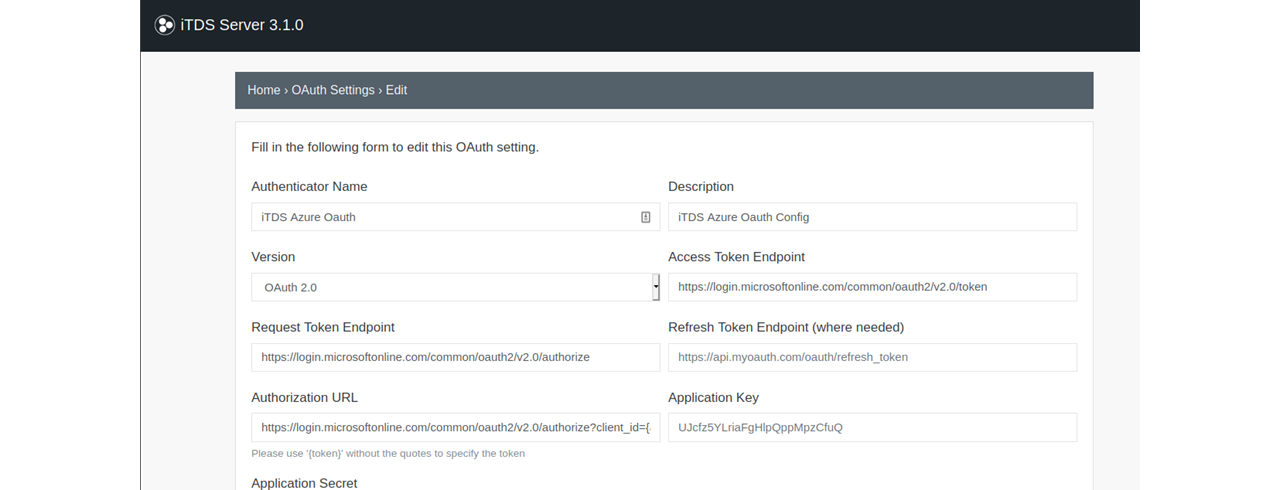Click the 'Fill in the following form' instruction text
The image size is (1275, 490).
point(395,147)
